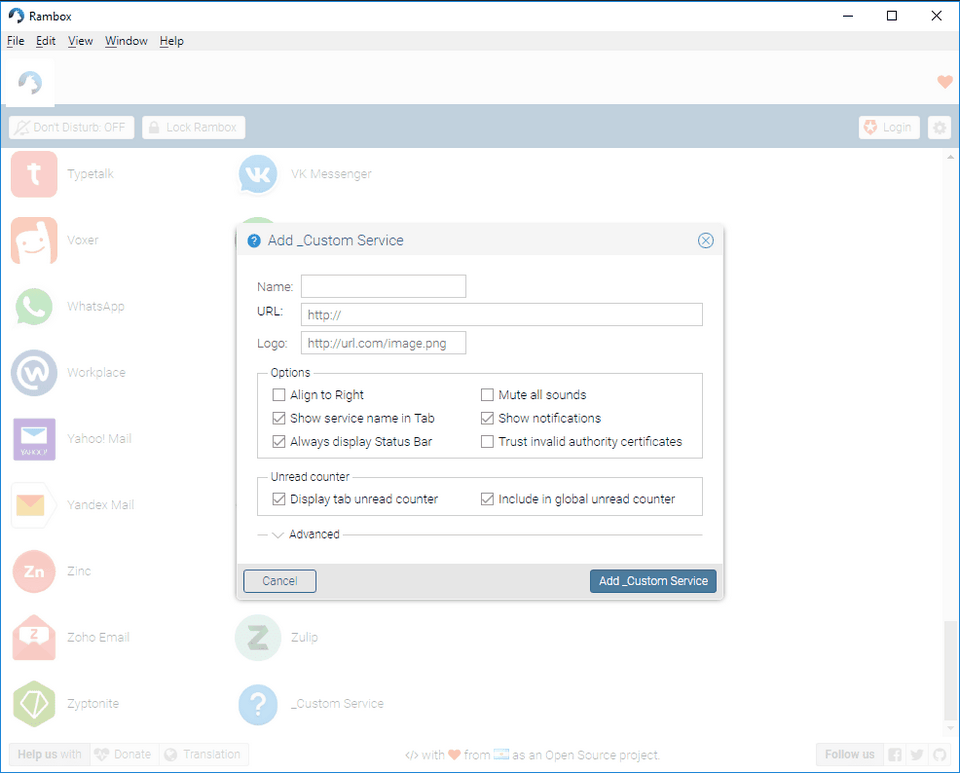This screenshot has height=774, width=960.
Task: Click the scrollbar up arrow
Action: pos(950,156)
